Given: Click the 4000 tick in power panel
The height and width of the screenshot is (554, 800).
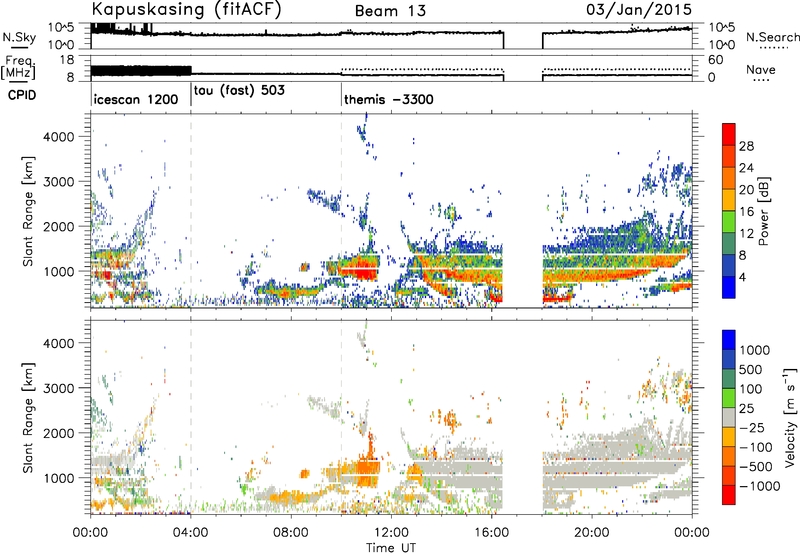Looking at the screenshot, I should [59, 137].
